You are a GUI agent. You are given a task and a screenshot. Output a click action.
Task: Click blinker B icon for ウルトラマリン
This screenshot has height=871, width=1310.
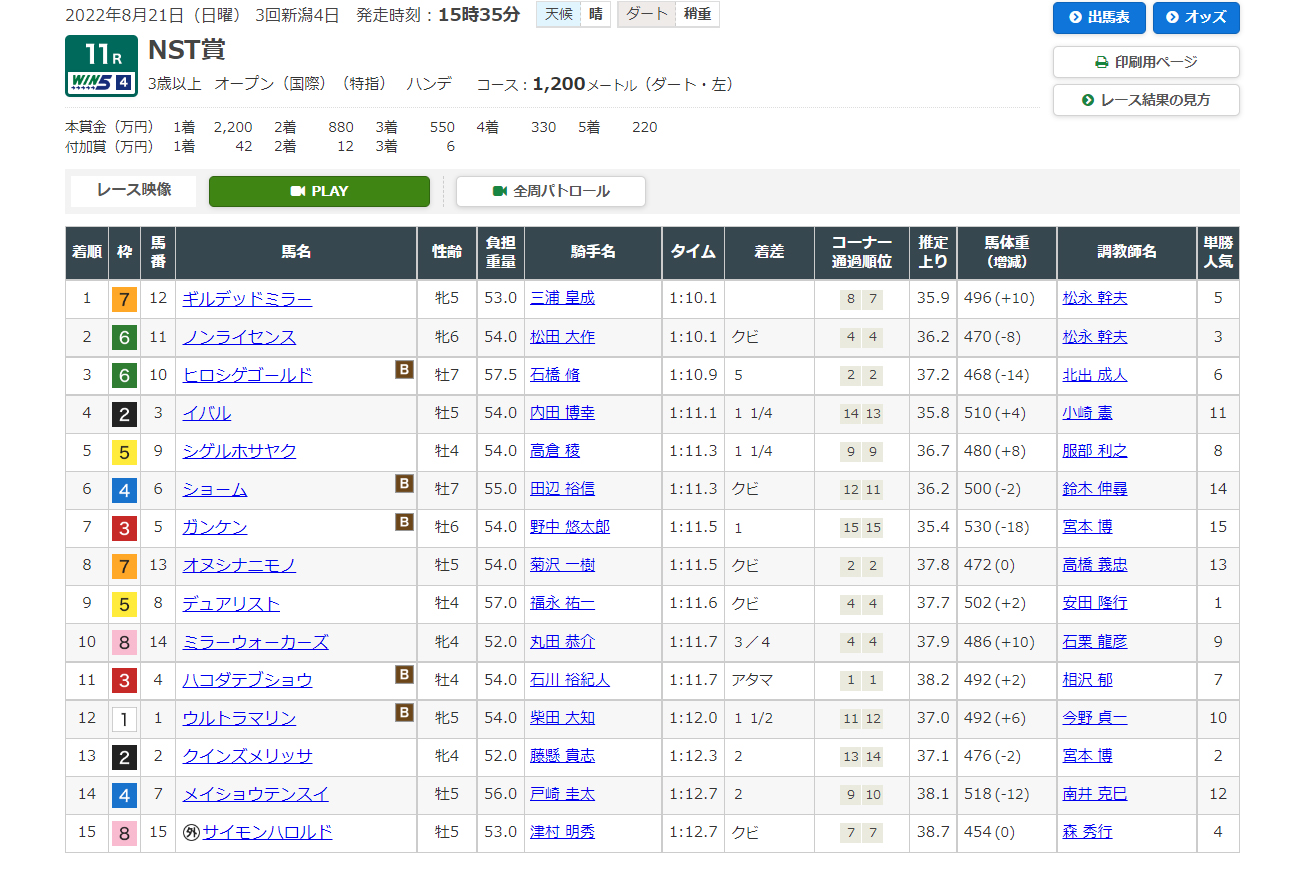404,713
